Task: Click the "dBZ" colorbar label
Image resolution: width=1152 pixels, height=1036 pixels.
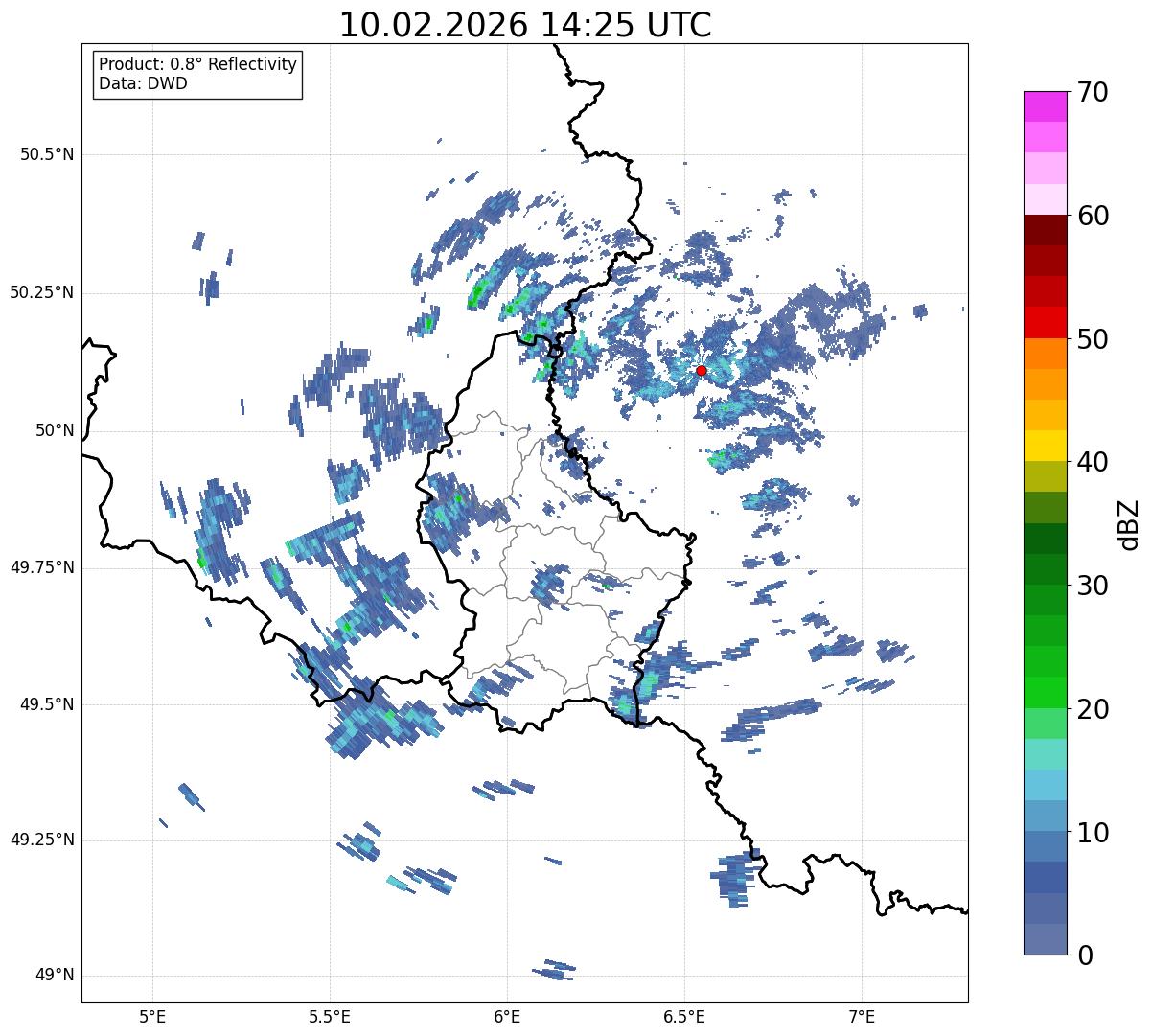Action: coord(1129,523)
